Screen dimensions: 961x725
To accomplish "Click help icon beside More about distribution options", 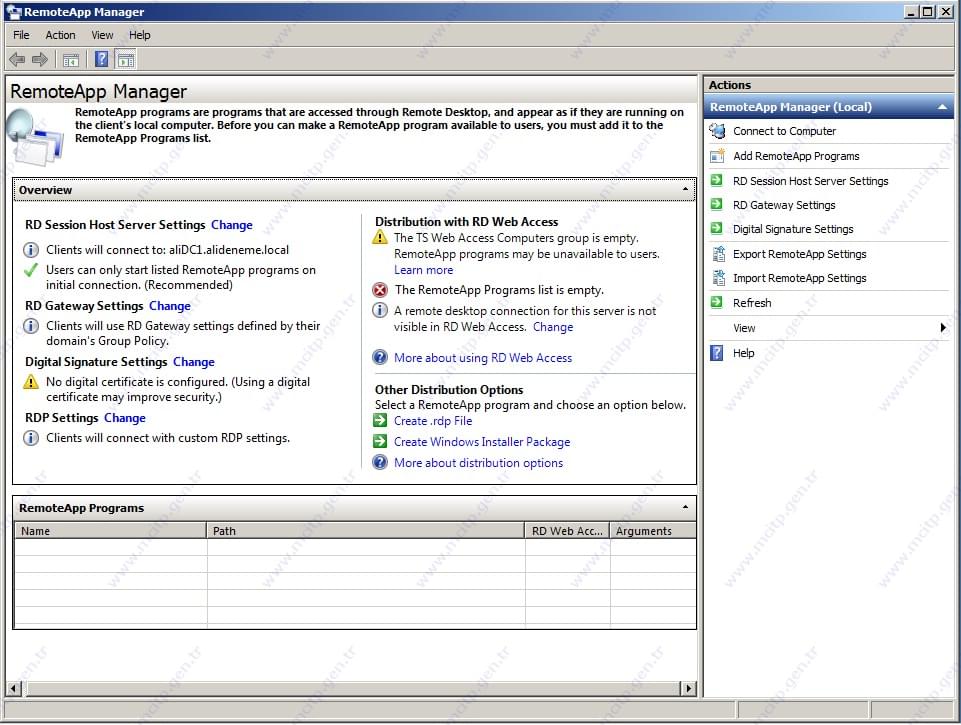I will point(381,462).
